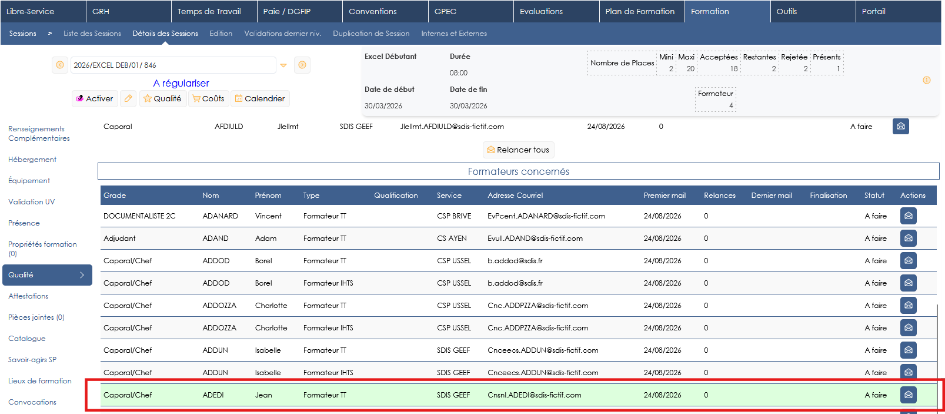This screenshot has height=414, width=945.
Task: Click the Premier mail column header
Action: [x=663, y=195]
